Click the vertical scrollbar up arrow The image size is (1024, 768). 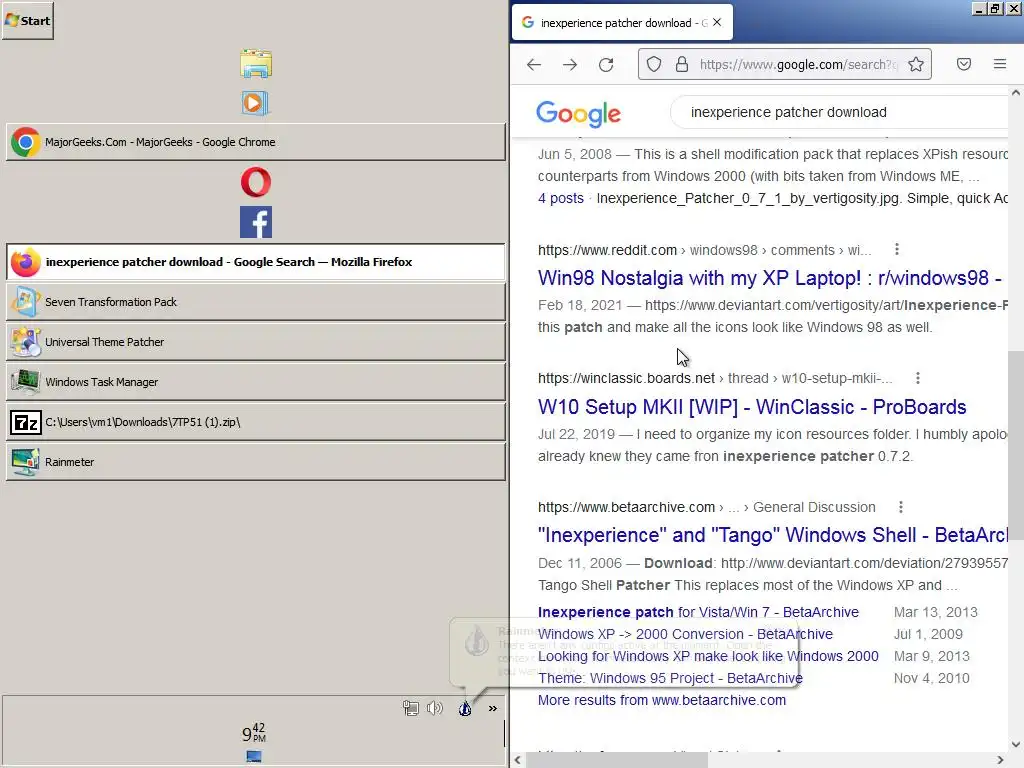click(1016, 93)
